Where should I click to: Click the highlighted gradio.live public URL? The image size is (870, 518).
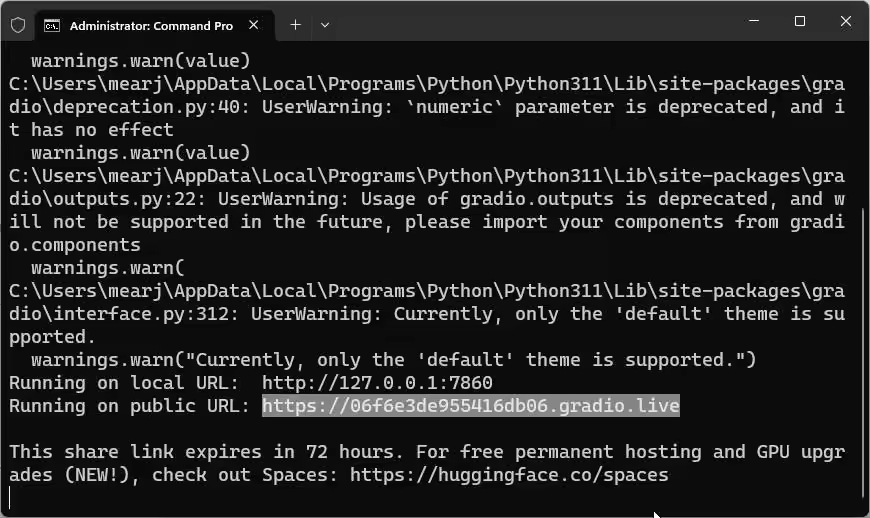click(x=471, y=405)
